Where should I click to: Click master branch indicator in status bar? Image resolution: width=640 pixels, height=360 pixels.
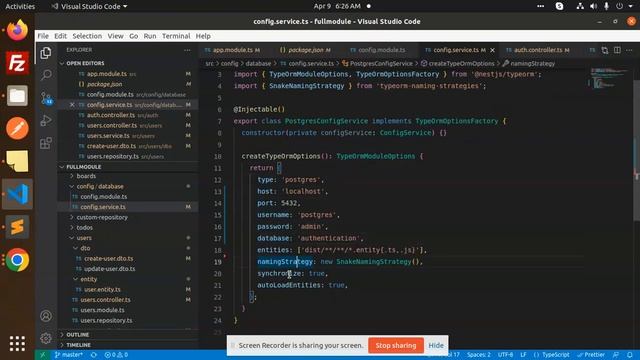click(69, 355)
